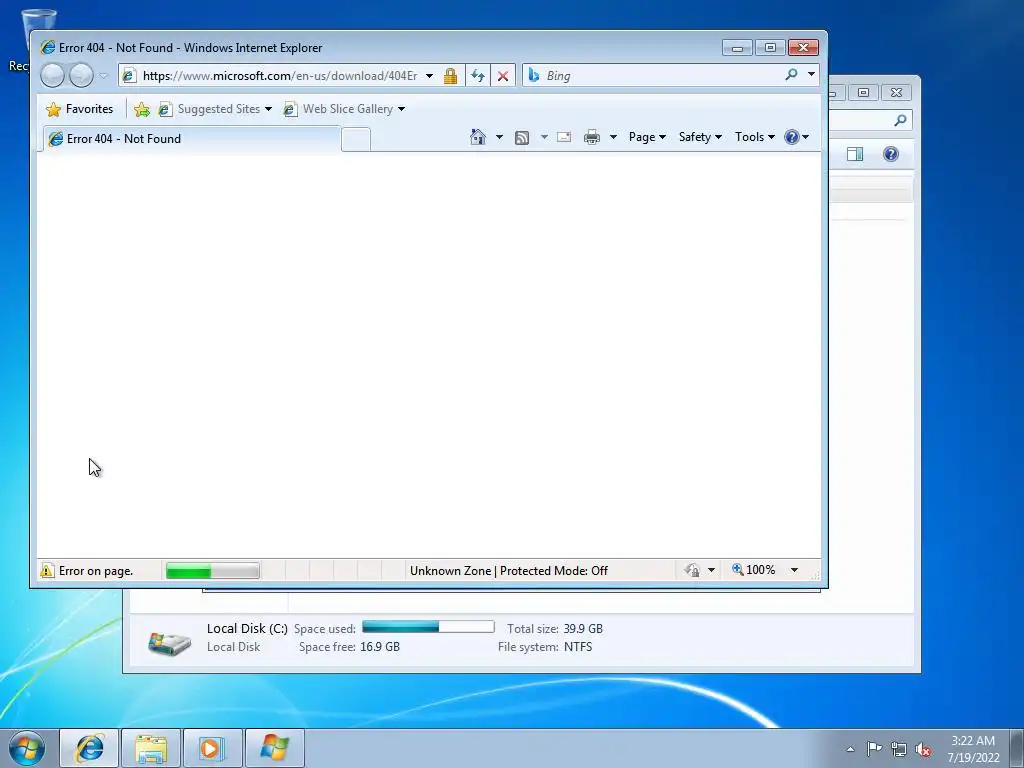Expand the Home button dropdown arrow
1024x768 pixels.
[x=499, y=137]
